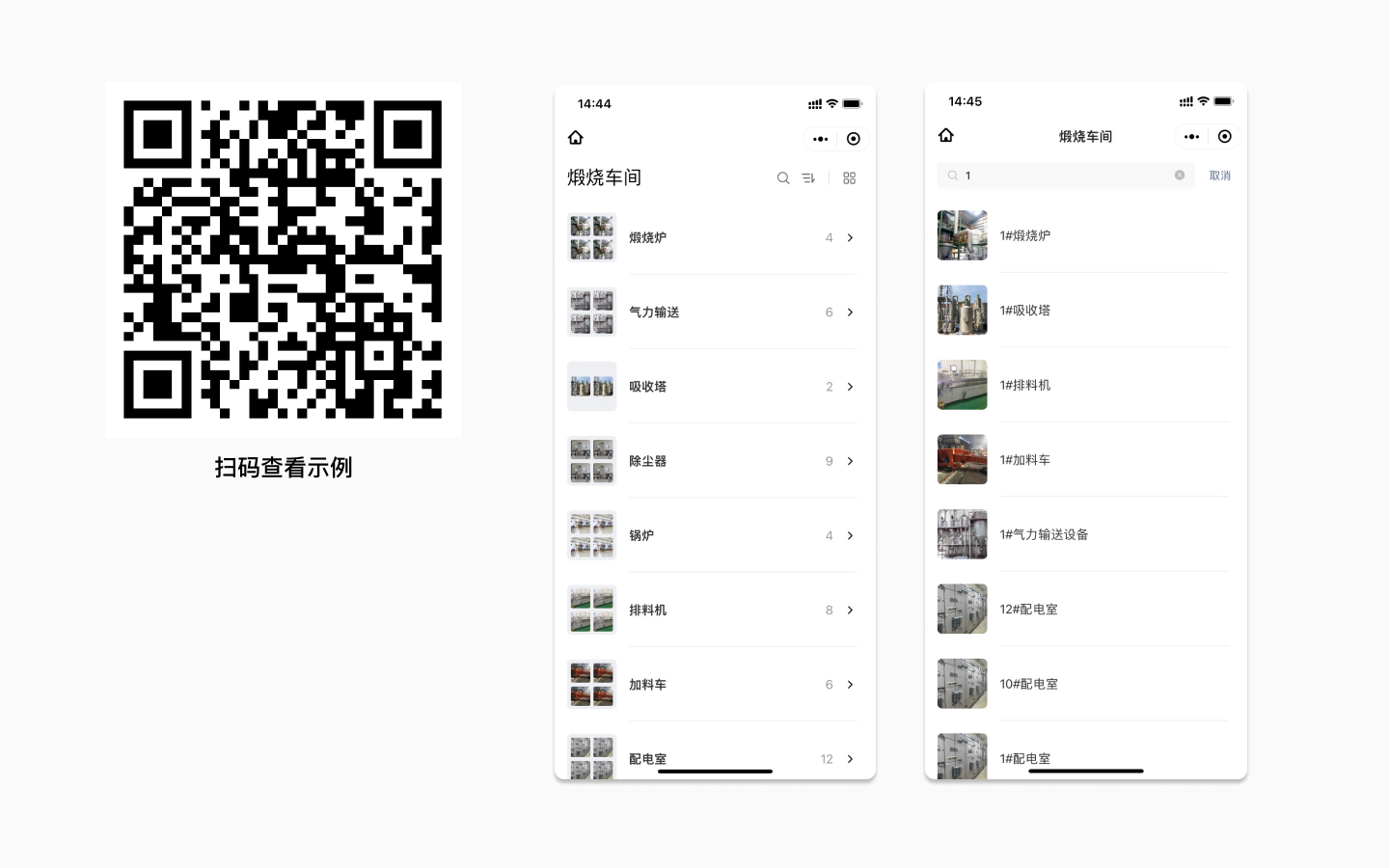
Task: Select the 1#排料机 result text
Action: point(1025,385)
